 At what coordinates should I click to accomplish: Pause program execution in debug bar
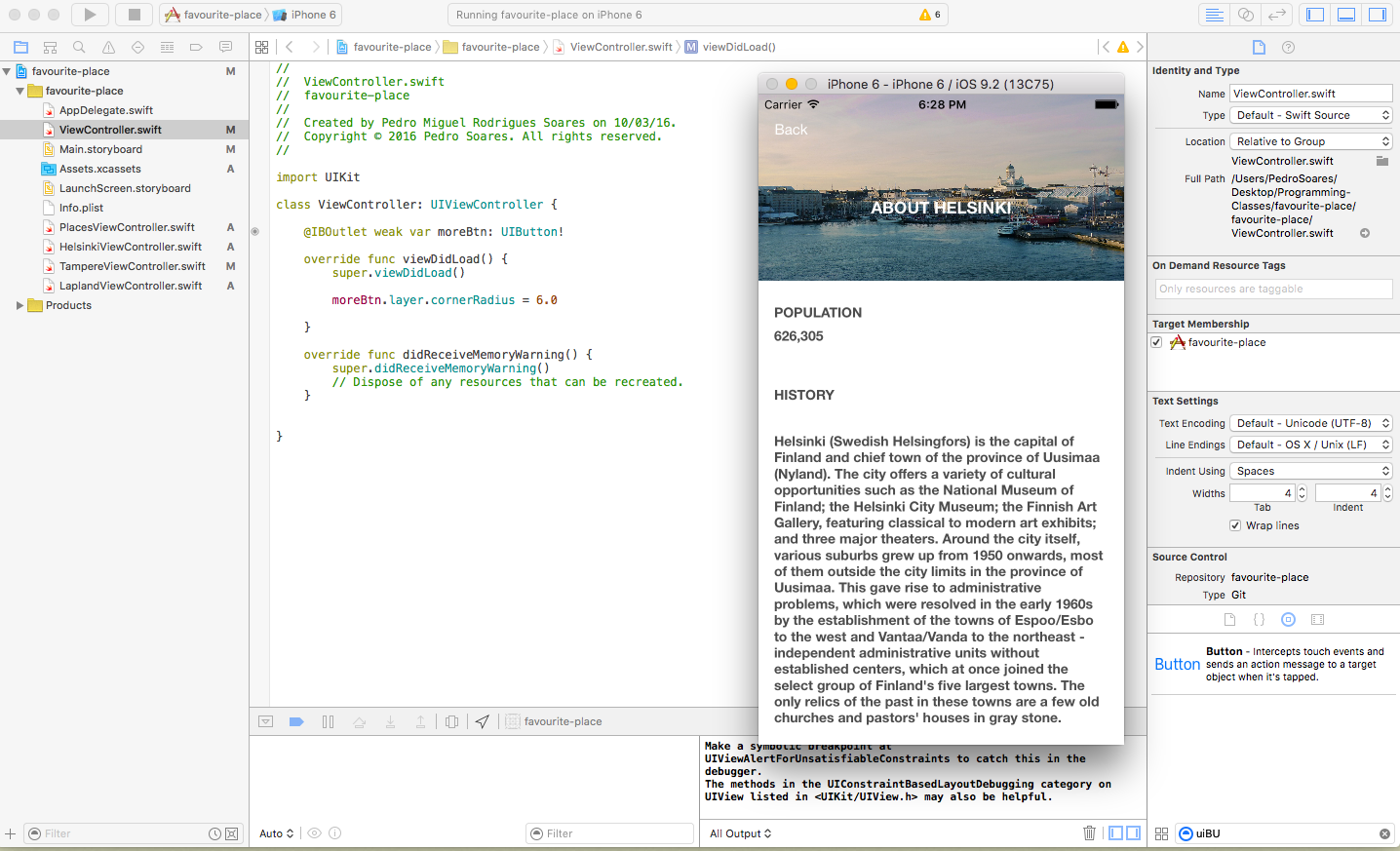(x=328, y=721)
